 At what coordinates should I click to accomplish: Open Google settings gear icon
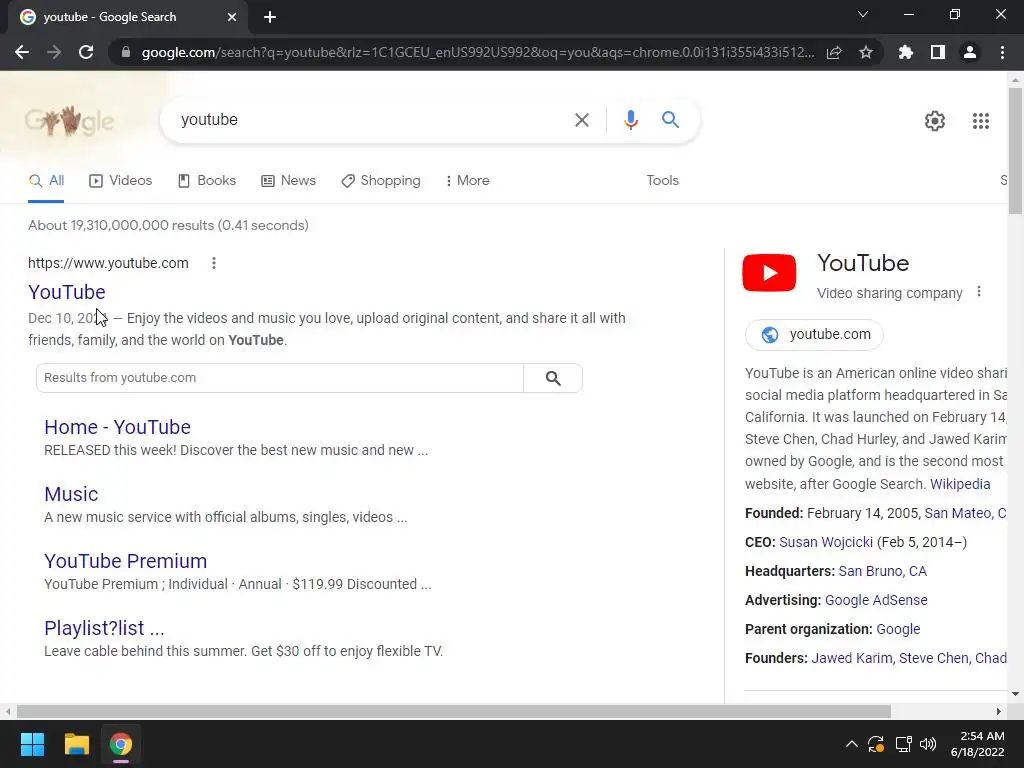point(935,121)
